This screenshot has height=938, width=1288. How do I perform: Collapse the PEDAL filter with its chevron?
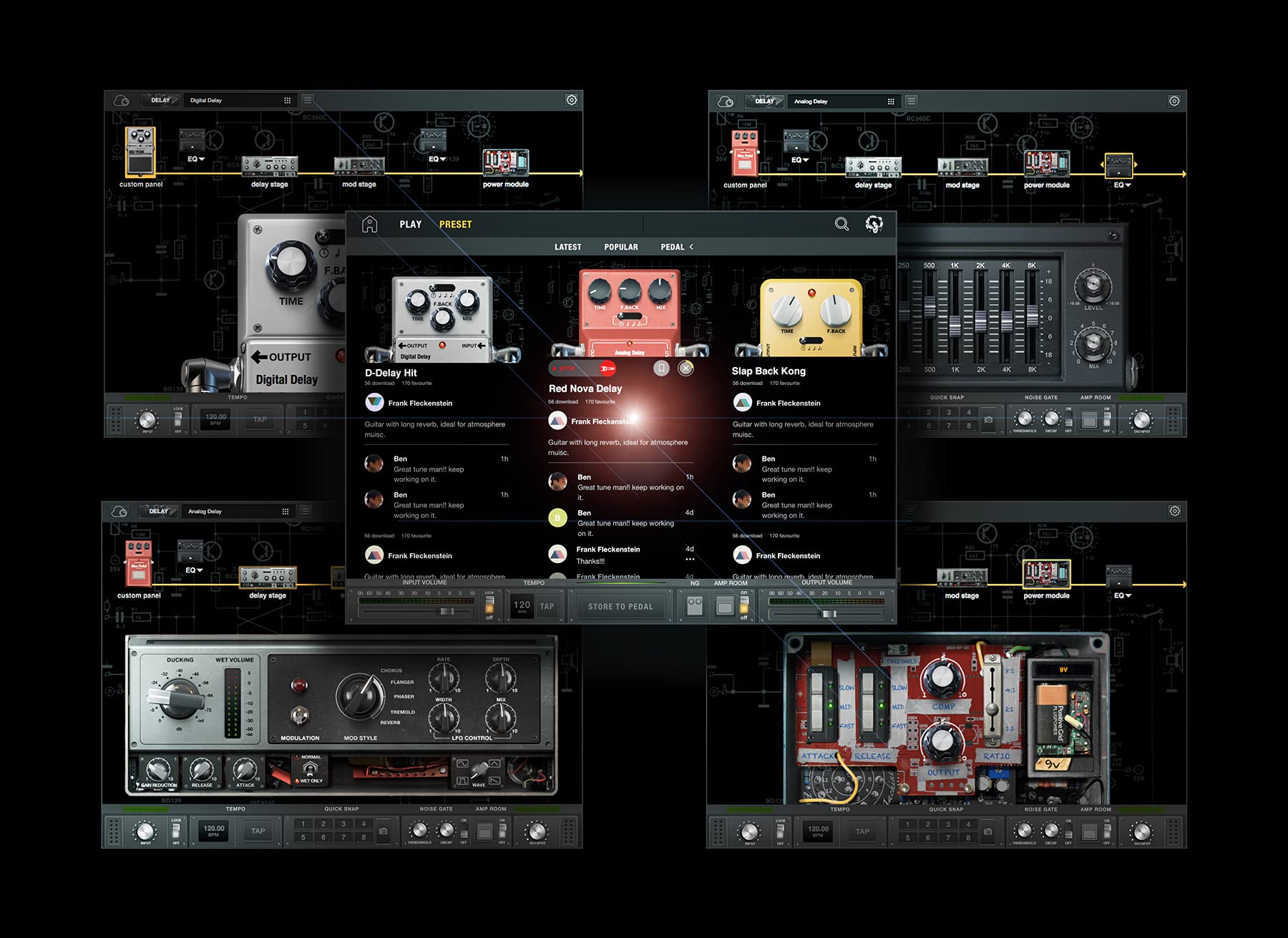click(691, 247)
